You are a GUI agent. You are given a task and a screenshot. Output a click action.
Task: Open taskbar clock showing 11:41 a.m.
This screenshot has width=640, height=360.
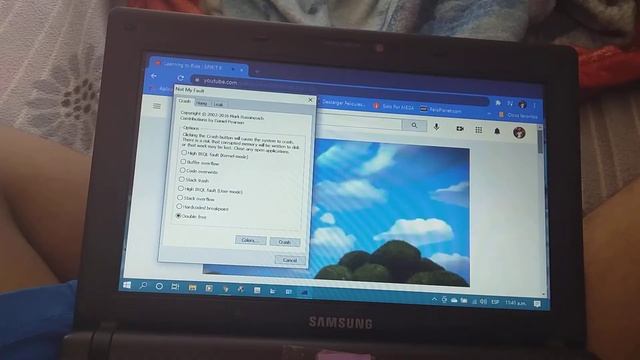point(515,303)
